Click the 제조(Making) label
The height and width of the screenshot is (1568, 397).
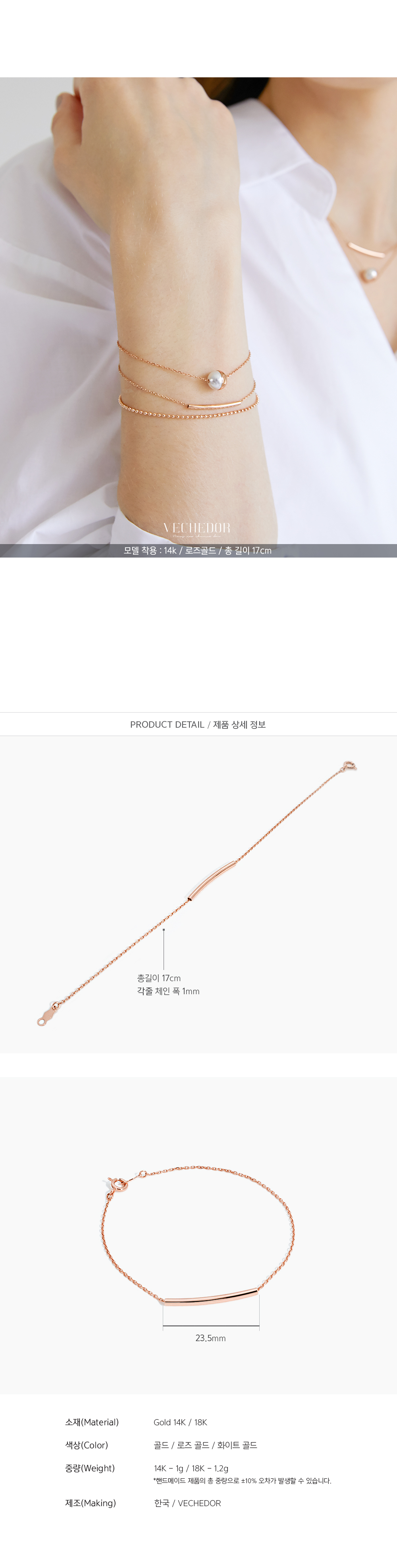click(90, 1503)
